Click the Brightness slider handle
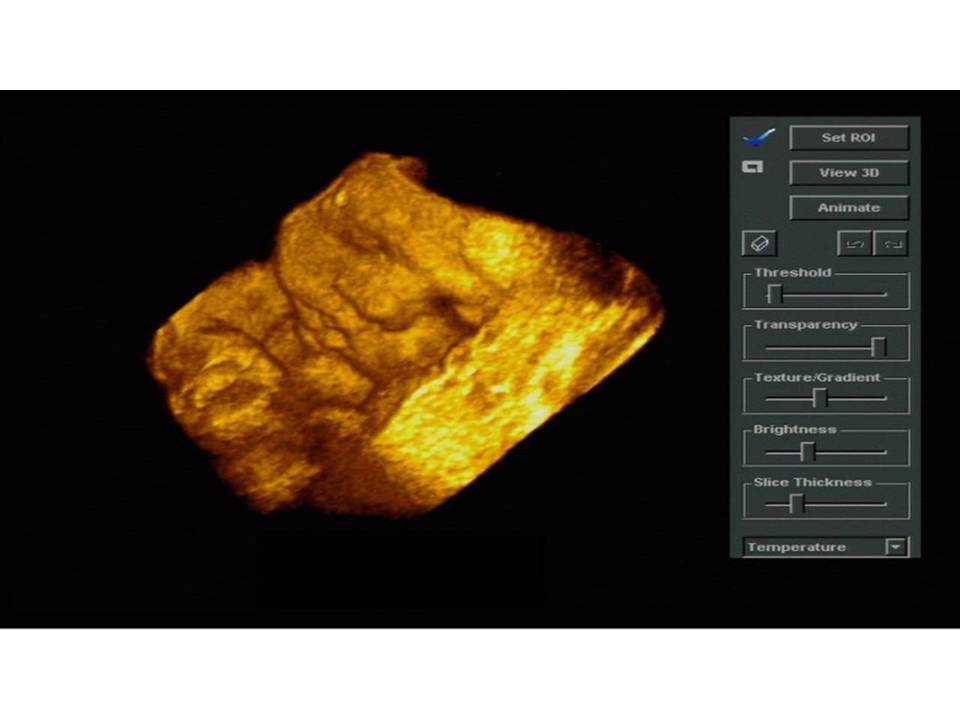The width and height of the screenshot is (960, 720). point(808,452)
